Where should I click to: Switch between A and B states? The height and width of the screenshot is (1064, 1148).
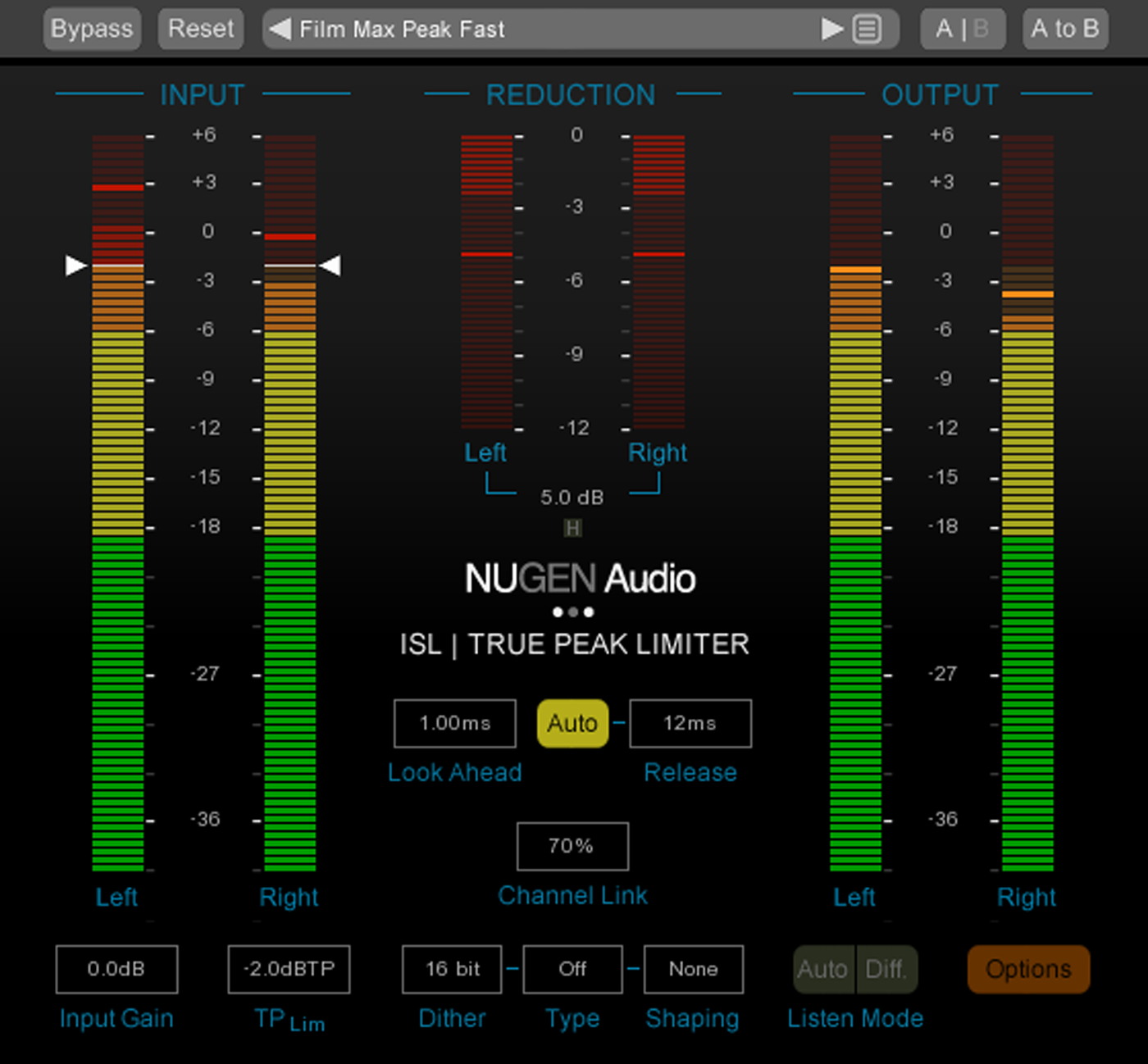[963, 29]
